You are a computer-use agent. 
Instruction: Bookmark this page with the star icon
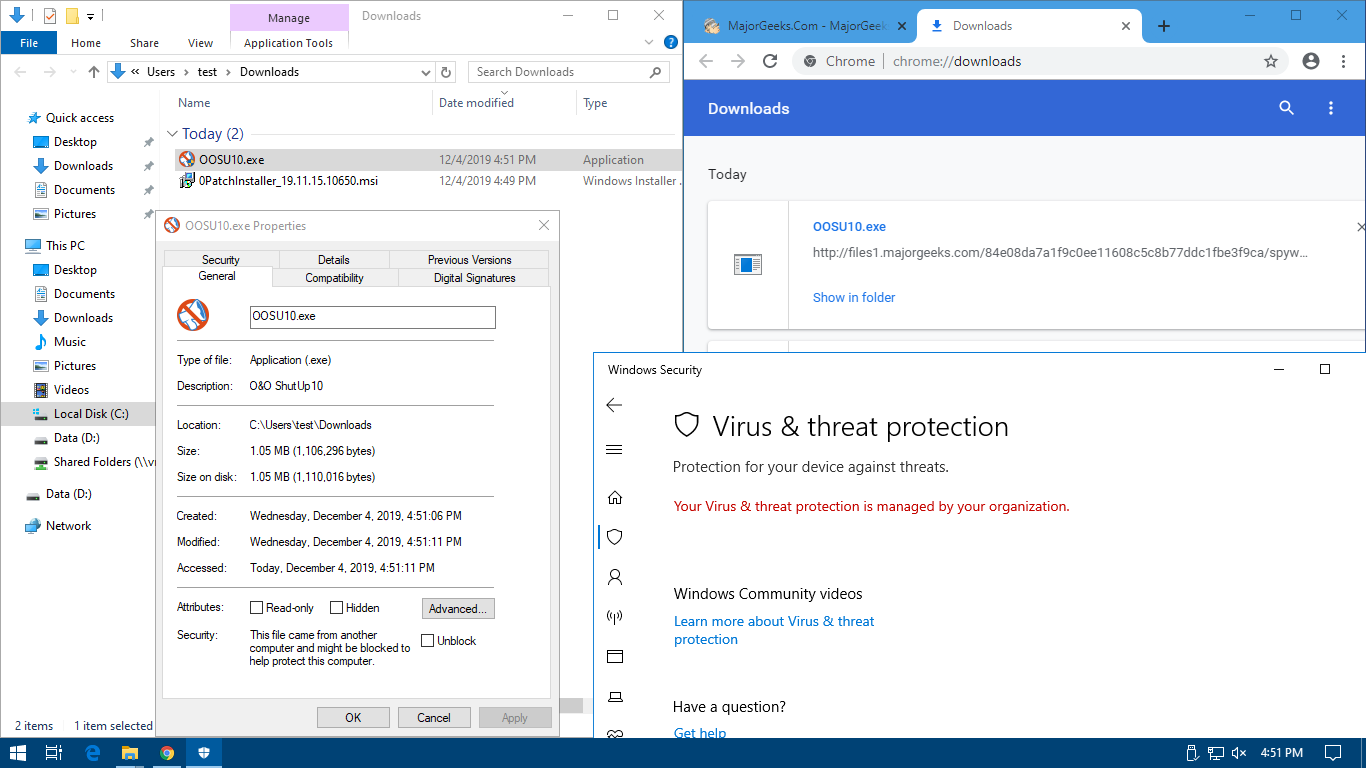(1271, 61)
